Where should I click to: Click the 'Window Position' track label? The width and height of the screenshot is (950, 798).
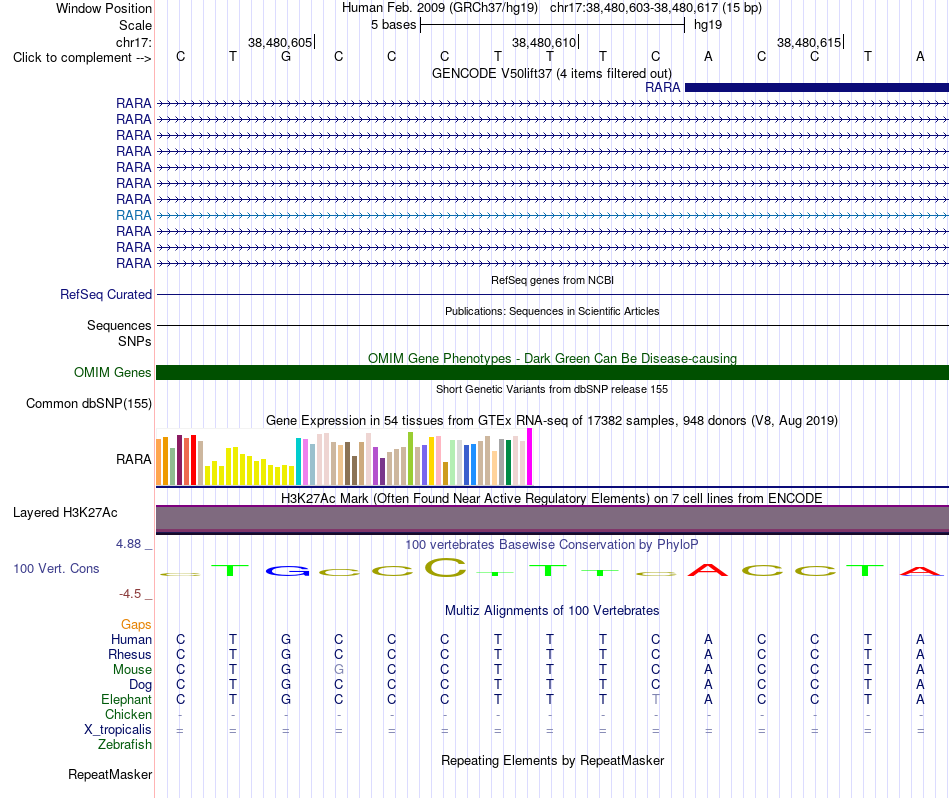pos(104,8)
